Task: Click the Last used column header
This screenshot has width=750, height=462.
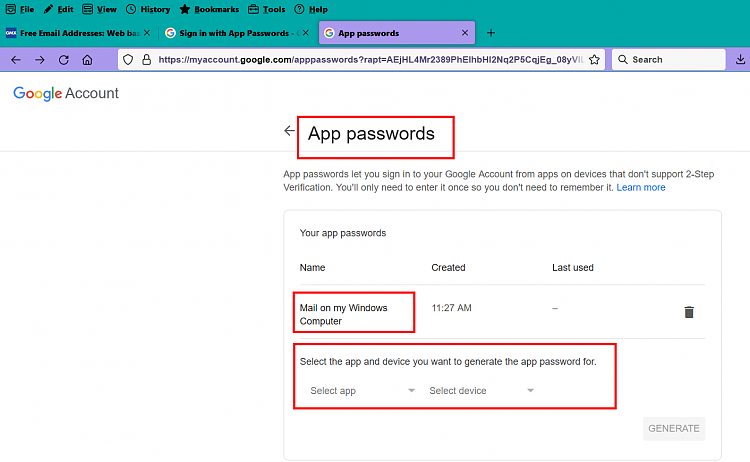Action: (x=573, y=267)
